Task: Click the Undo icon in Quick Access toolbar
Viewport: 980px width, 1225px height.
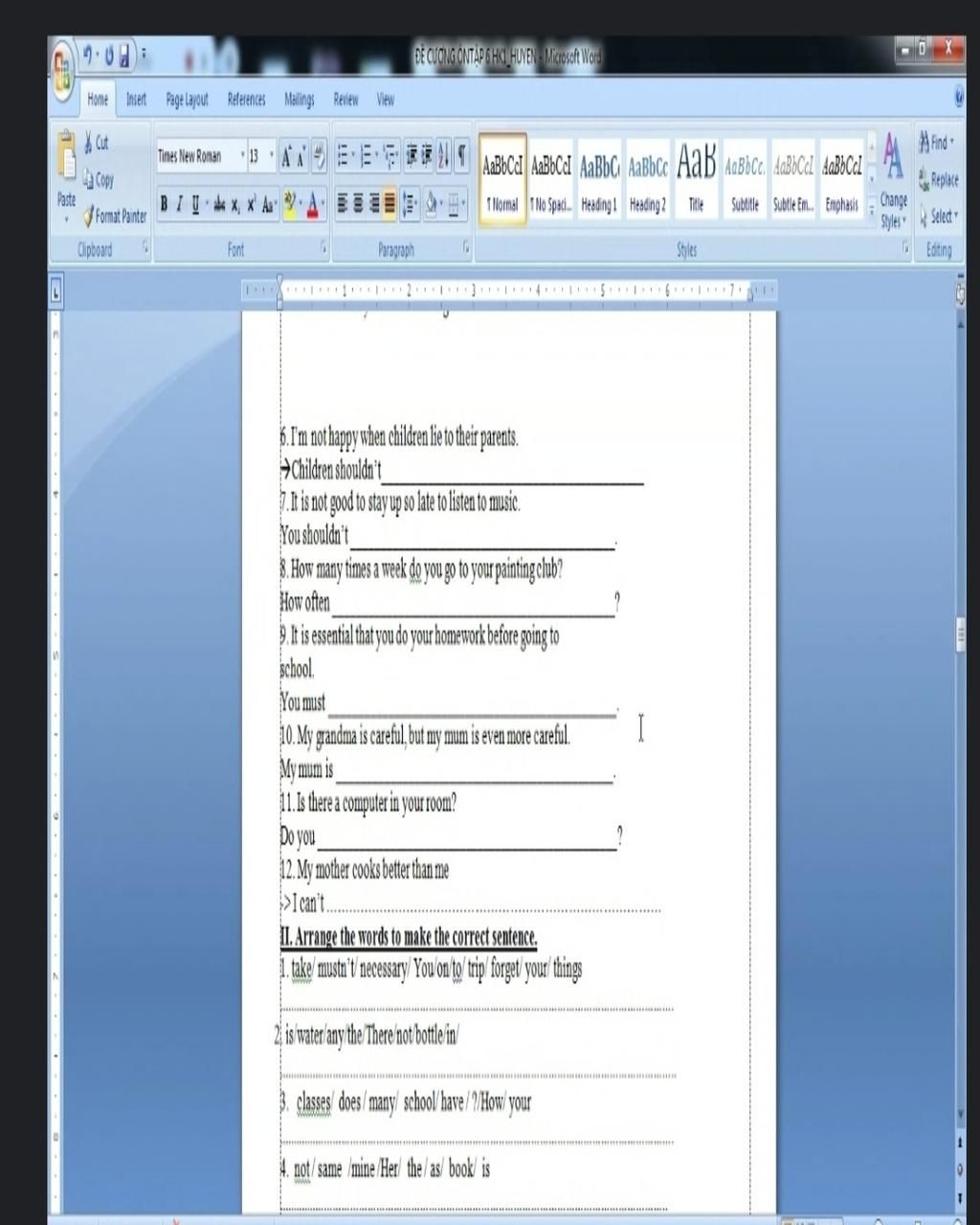Action: click(x=89, y=57)
